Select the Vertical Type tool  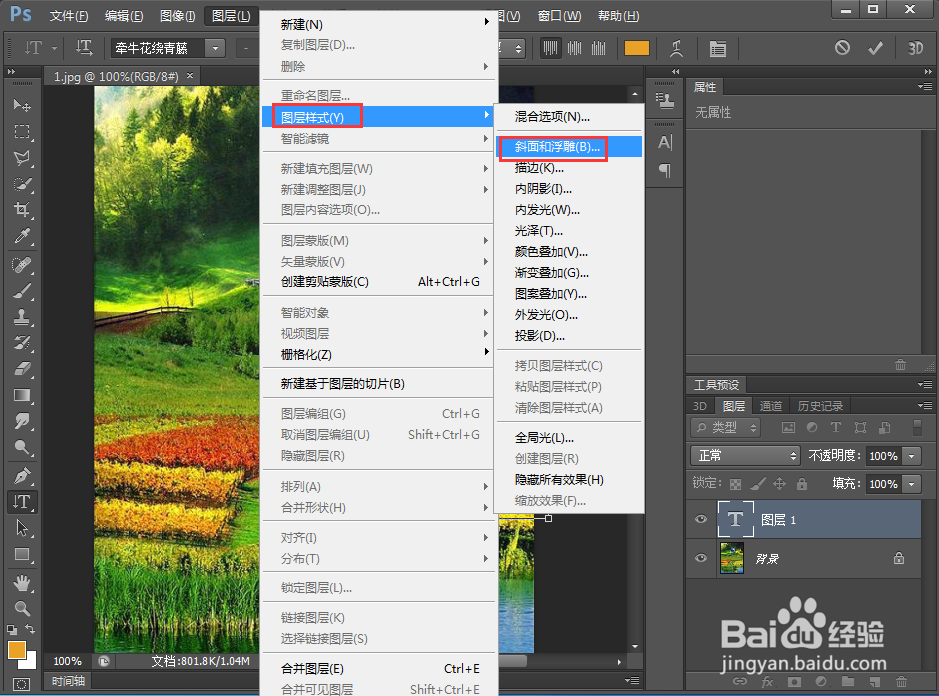coord(22,502)
